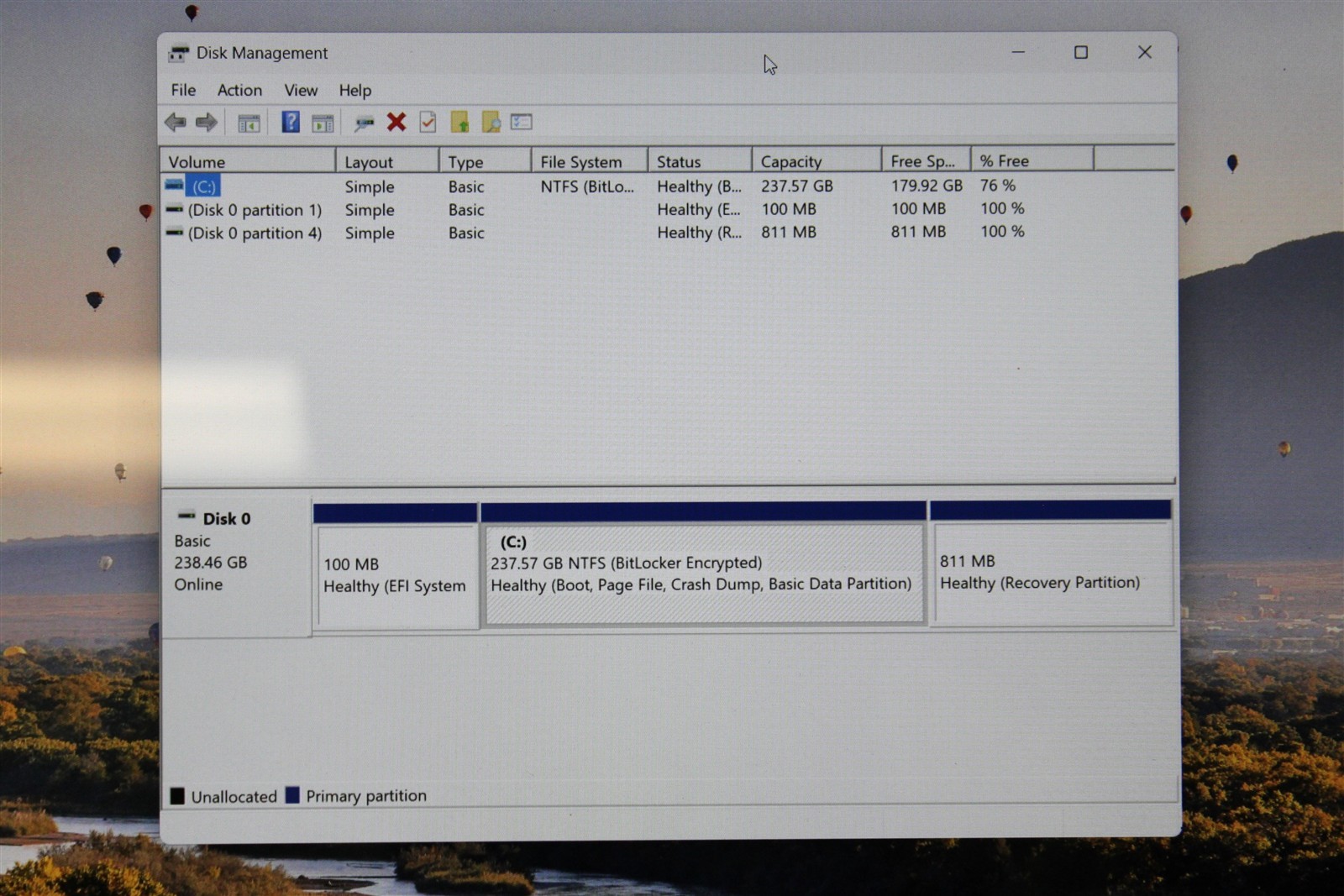This screenshot has width=1344, height=896.
Task: Click the Disk Management title bar icon
Action: coord(178,53)
